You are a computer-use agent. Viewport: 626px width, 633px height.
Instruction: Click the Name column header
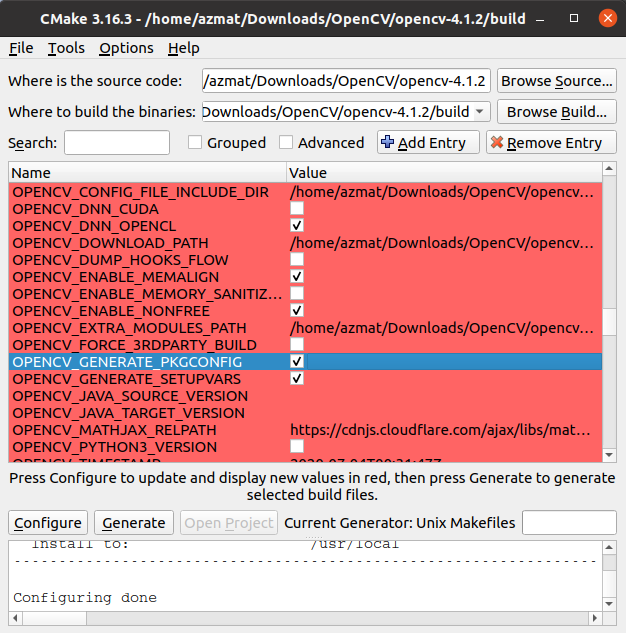click(x=148, y=172)
